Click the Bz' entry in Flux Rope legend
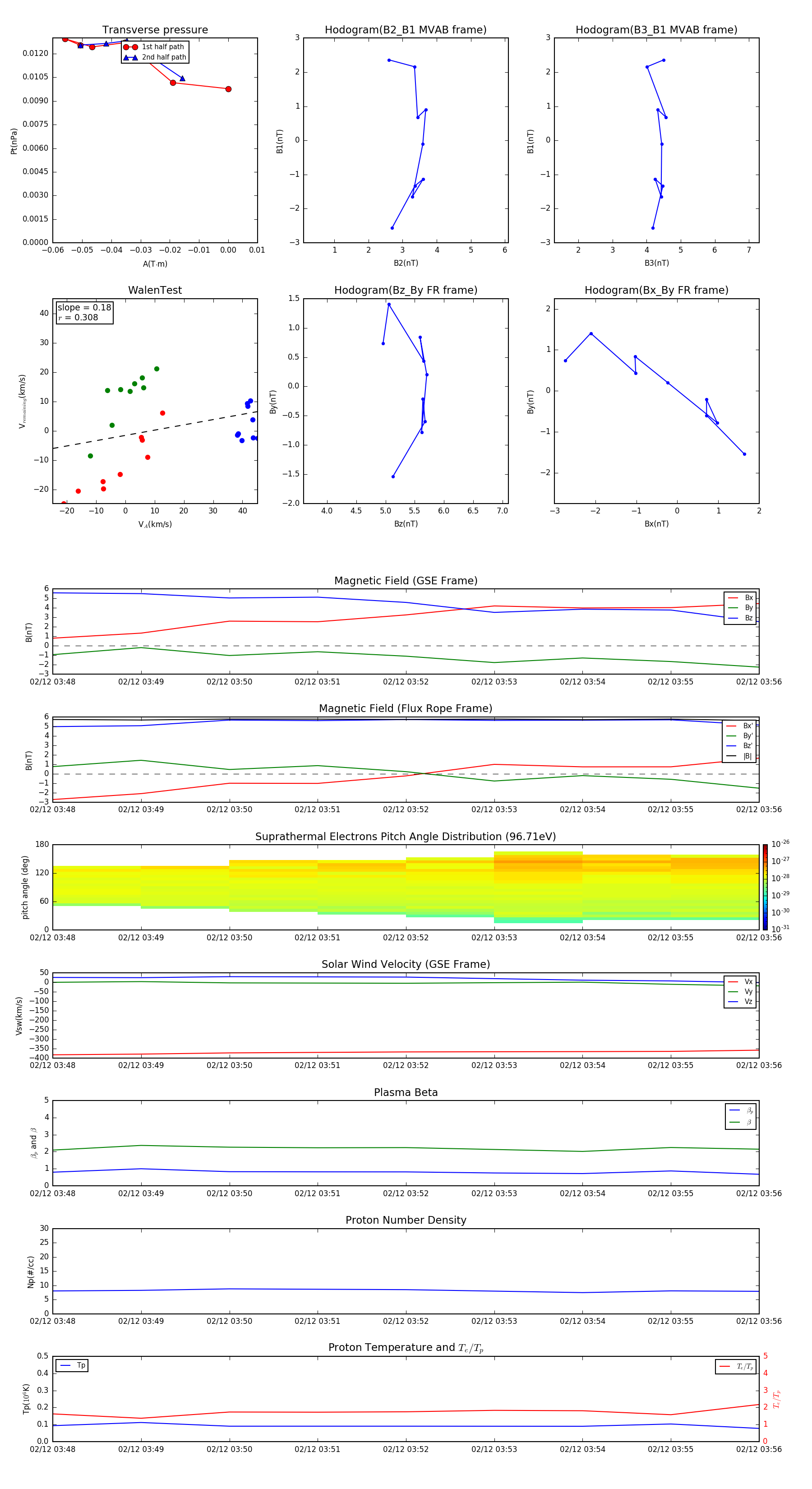Image resolution: width=812 pixels, height=1489 pixels. tap(740, 746)
